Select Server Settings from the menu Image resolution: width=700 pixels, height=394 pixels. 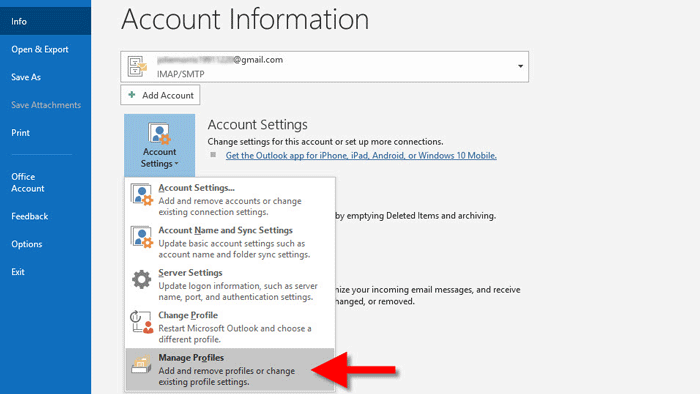click(x=229, y=284)
